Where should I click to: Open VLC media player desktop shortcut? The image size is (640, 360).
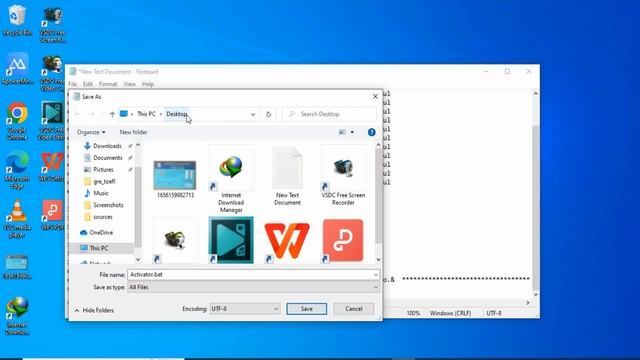(17, 218)
